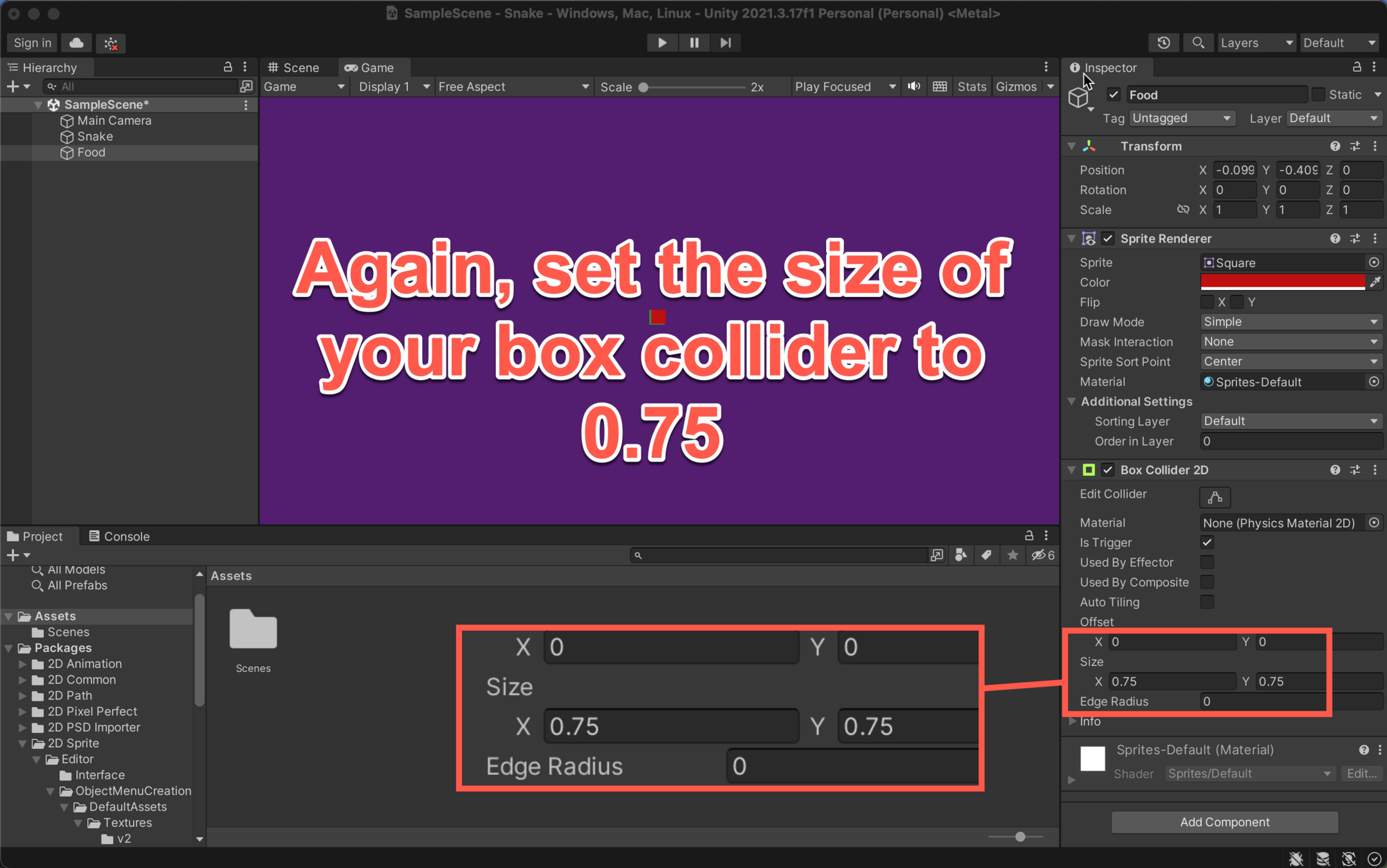Uncheck the Is Trigger checkbox
1387x868 pixels.
[1207, 542]
